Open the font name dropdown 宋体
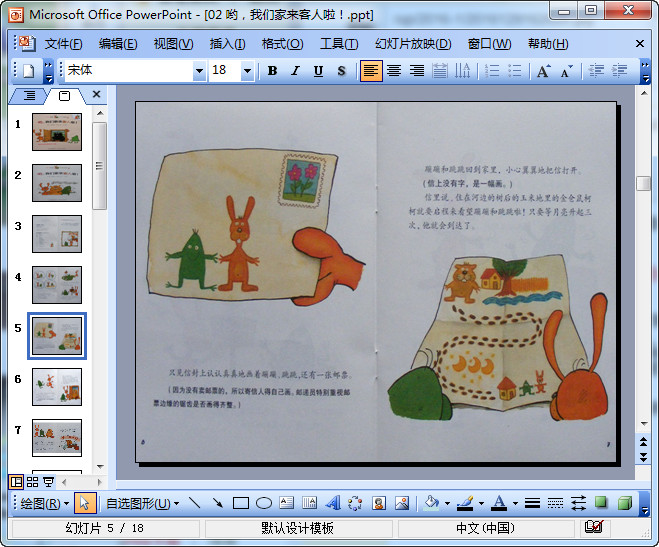The height and width of the screenshot is (547, 659). click(x=199, y=71)
